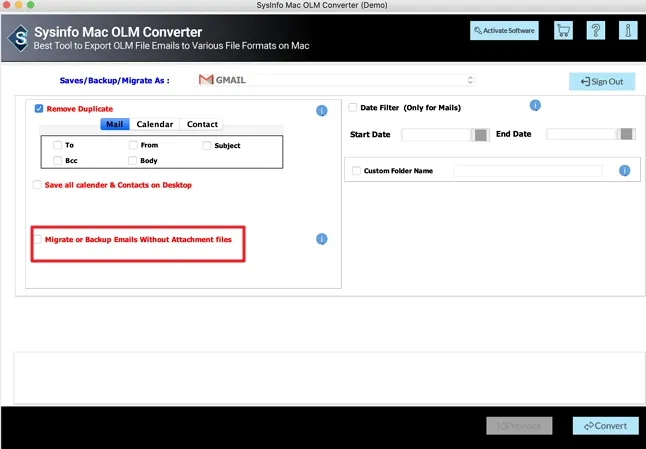Click the Previous button
Viewport: 646px width, 449px height.
pos(519,426)
